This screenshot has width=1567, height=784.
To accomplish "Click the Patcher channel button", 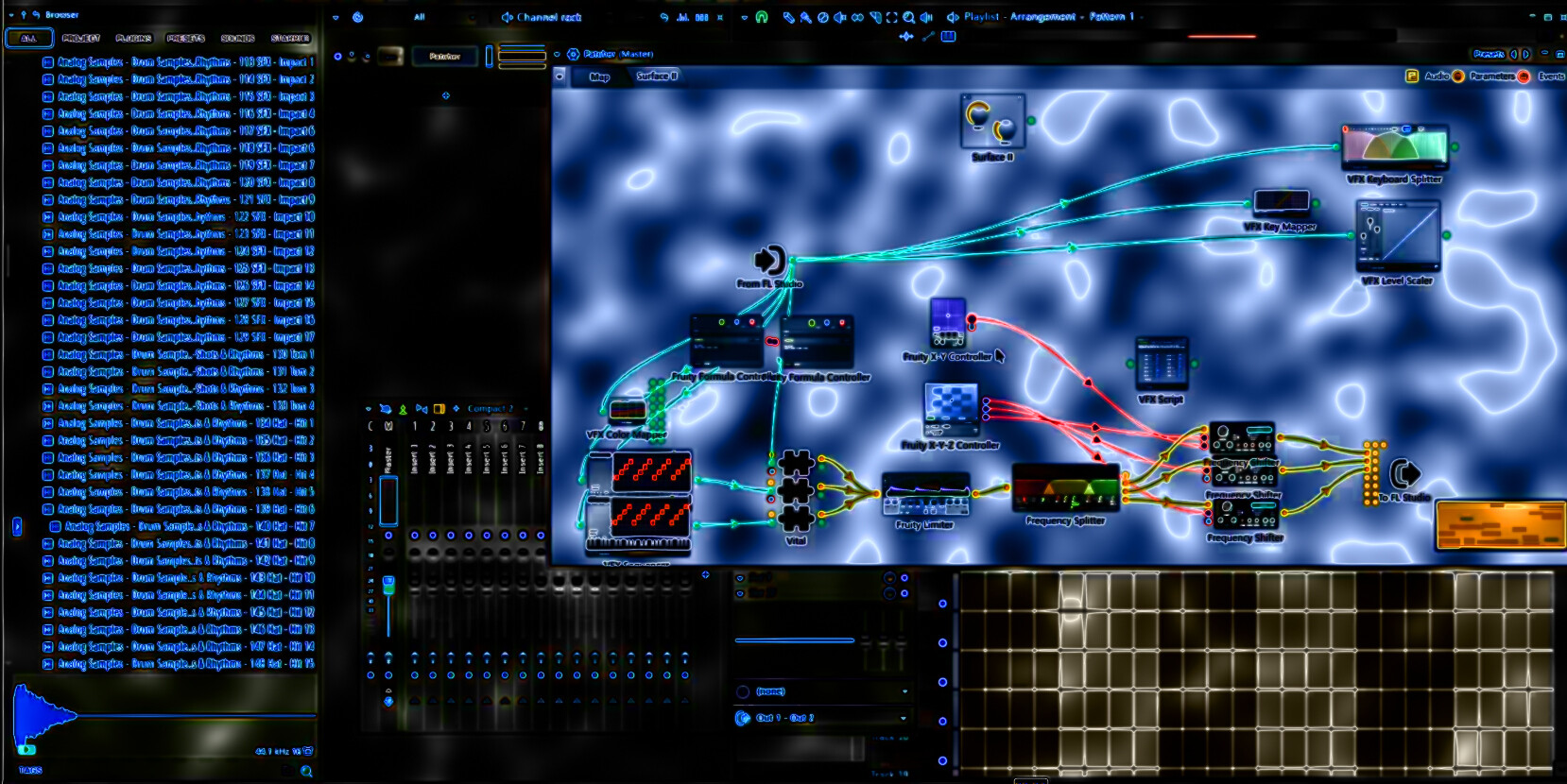I will pyautogui.click(x=444, y=57).
